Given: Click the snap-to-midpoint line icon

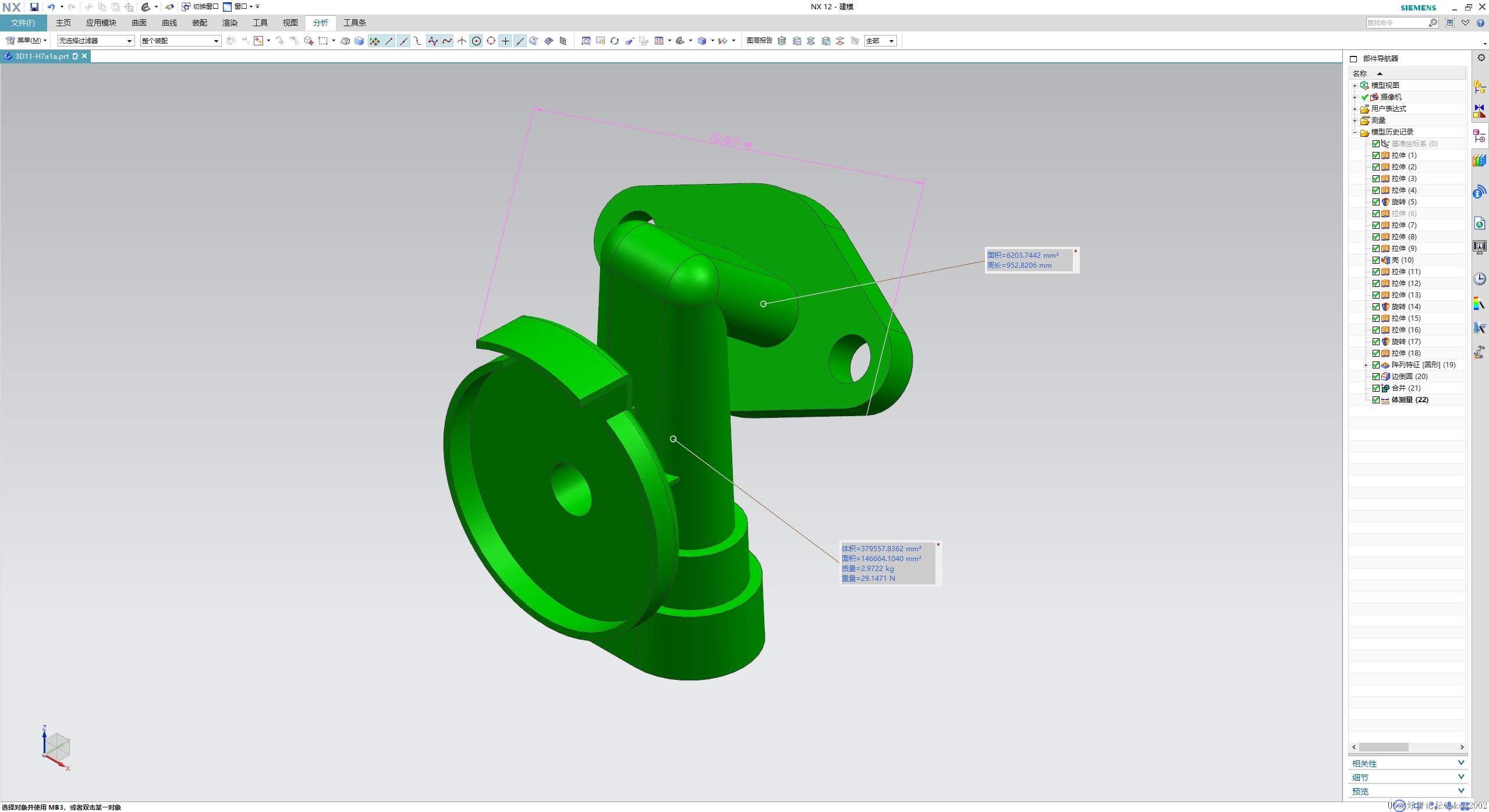Looking at the screenshot, I should point(403,41).
